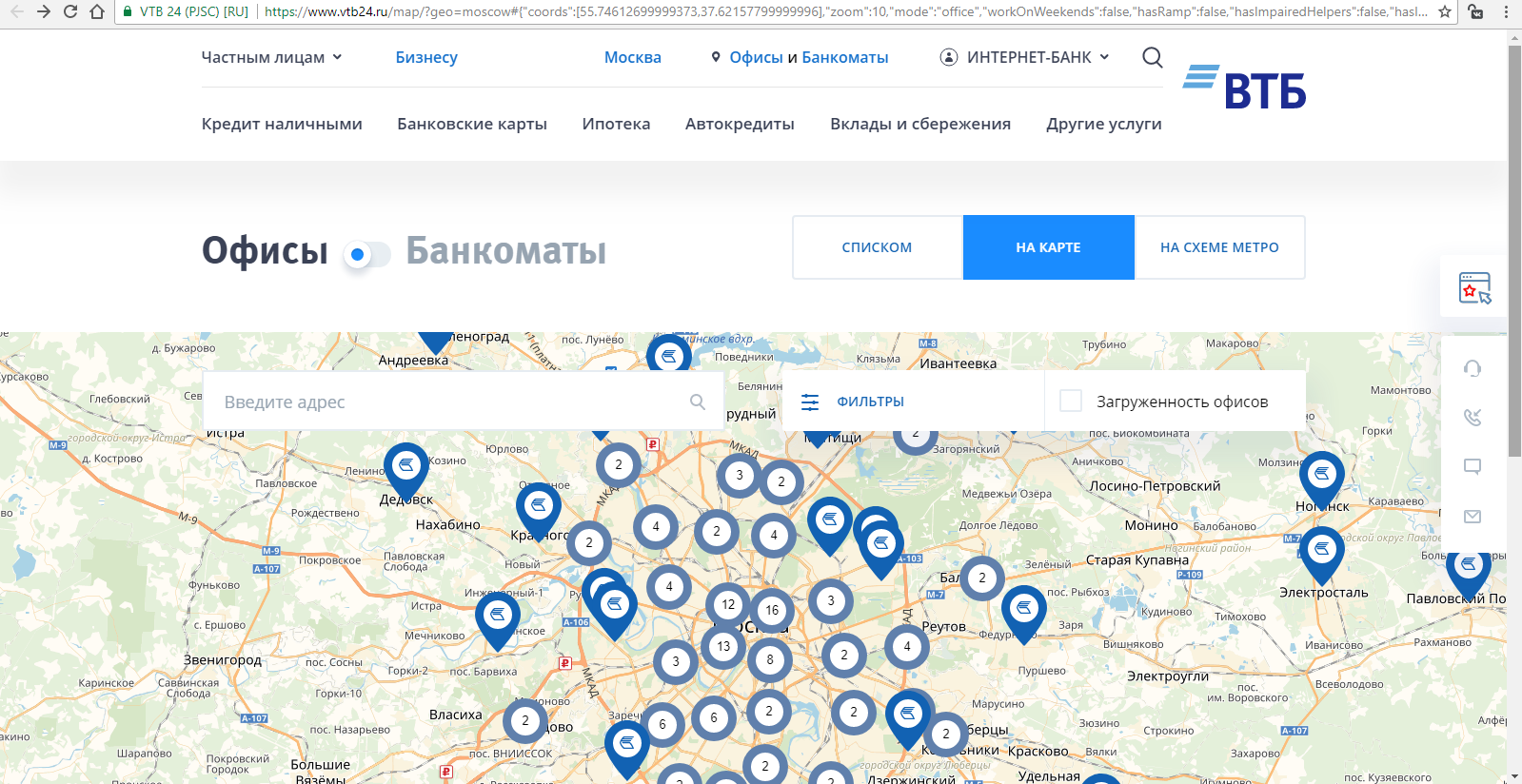This screenshot has width=1522, height=784.
Task: Switch to the СПИСКОМ tab
Action: click(877, 247)
